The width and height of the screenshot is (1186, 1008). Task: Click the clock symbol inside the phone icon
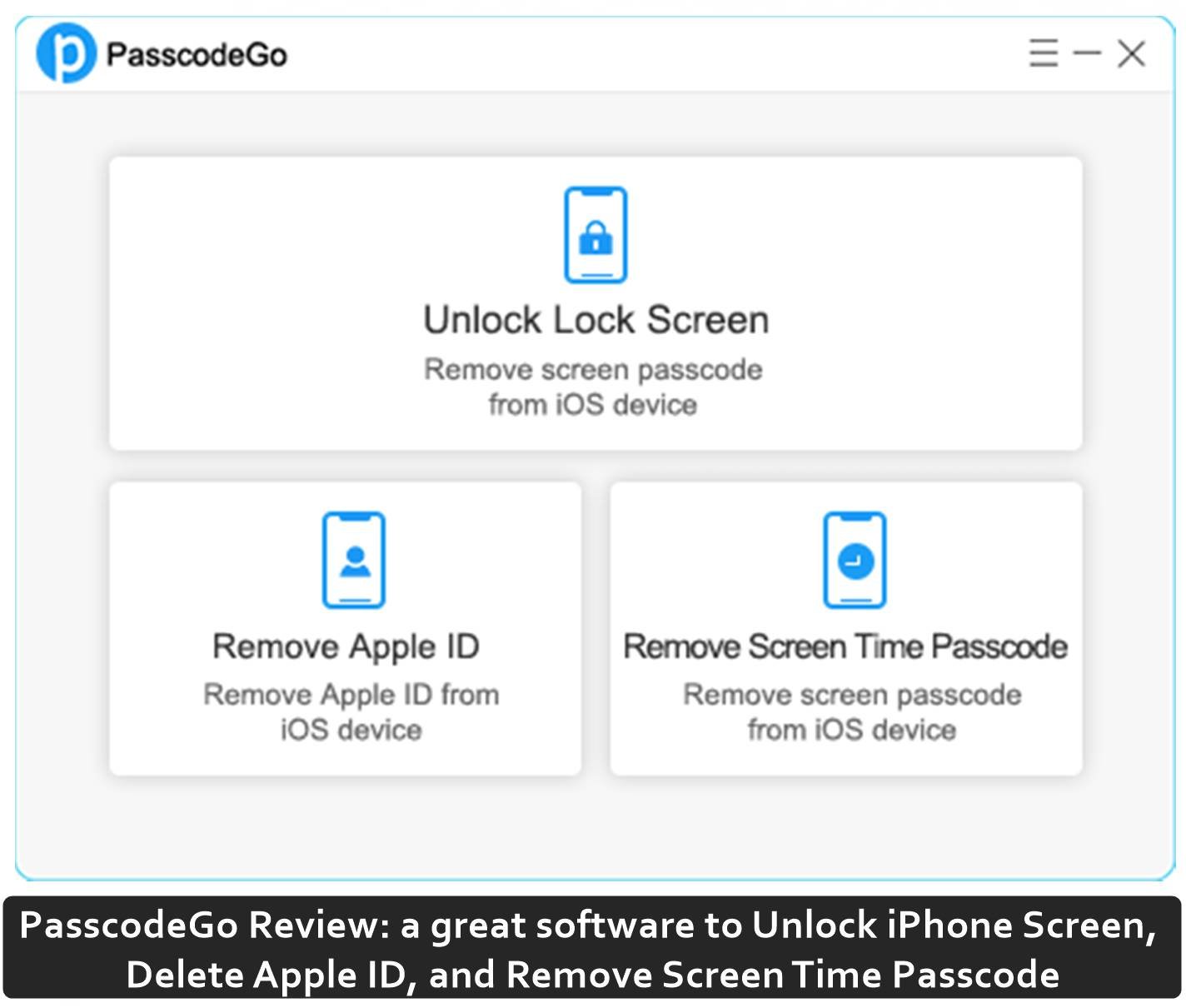tap(855, 561)
